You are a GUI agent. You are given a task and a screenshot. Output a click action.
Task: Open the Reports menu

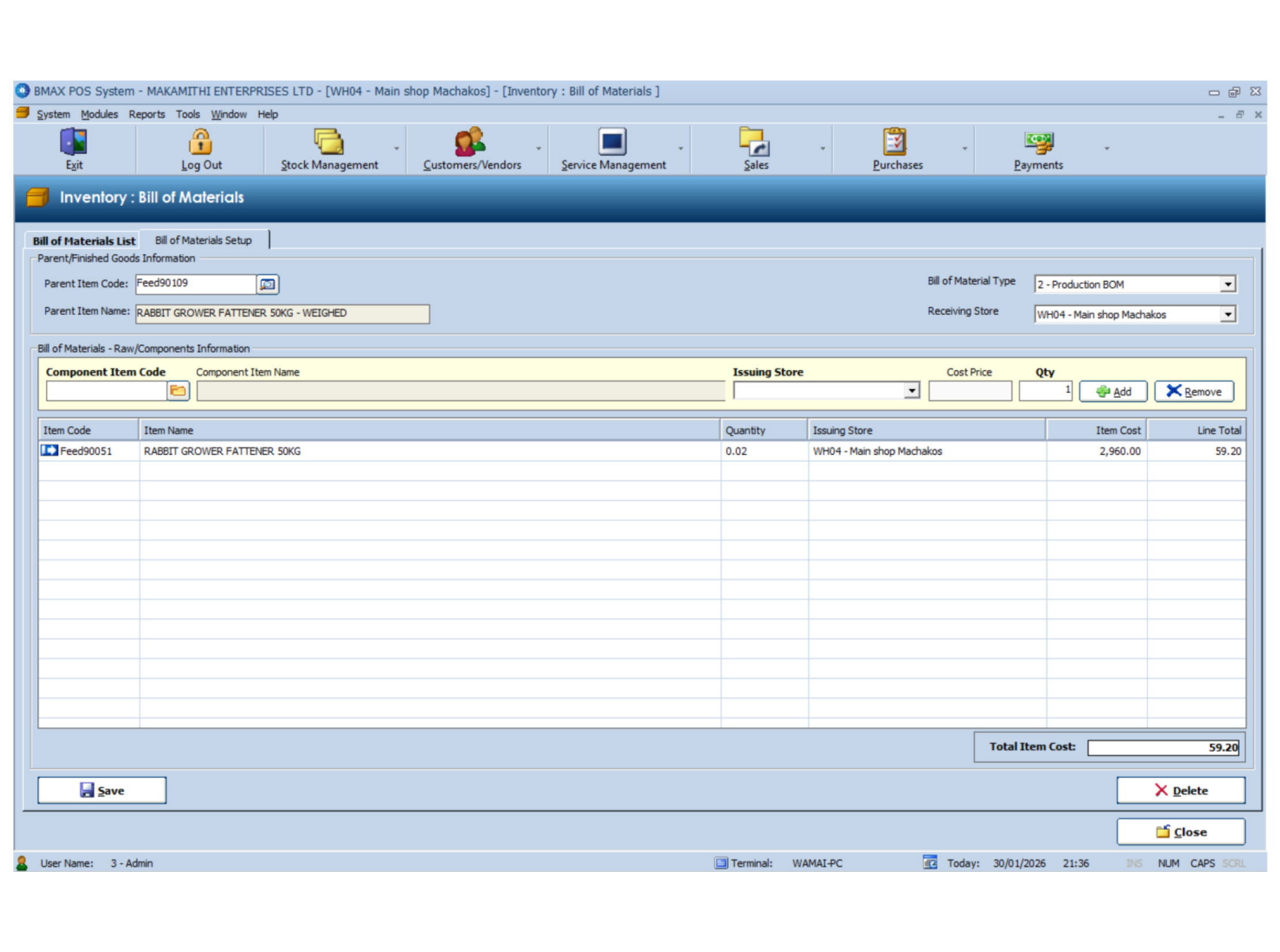(x=146, y=114)
